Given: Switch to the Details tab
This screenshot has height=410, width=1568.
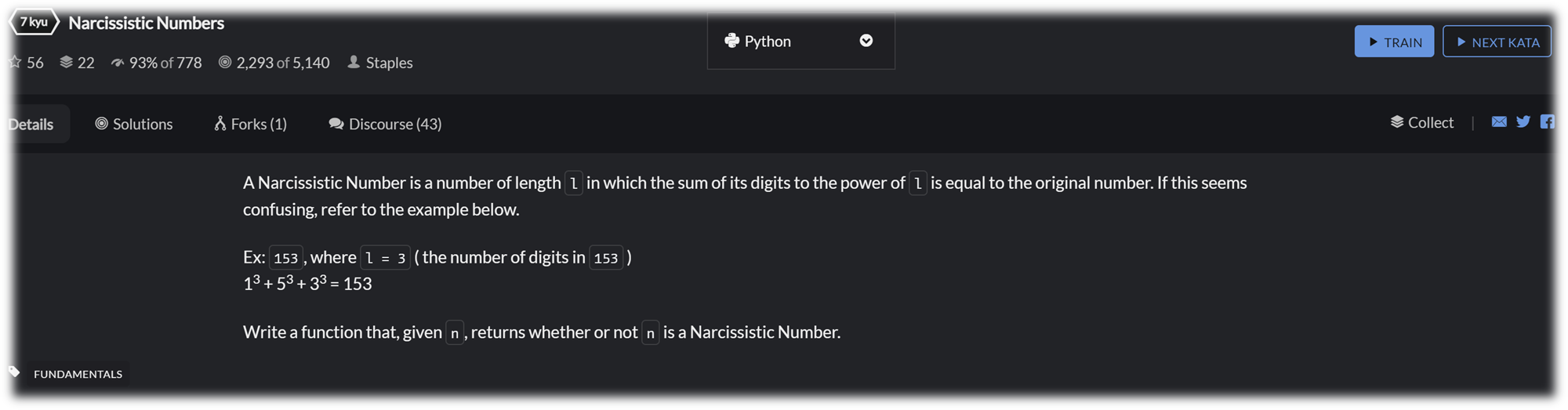Looking at the screenshot, I should pyautogui.click(x=31, y=124).
